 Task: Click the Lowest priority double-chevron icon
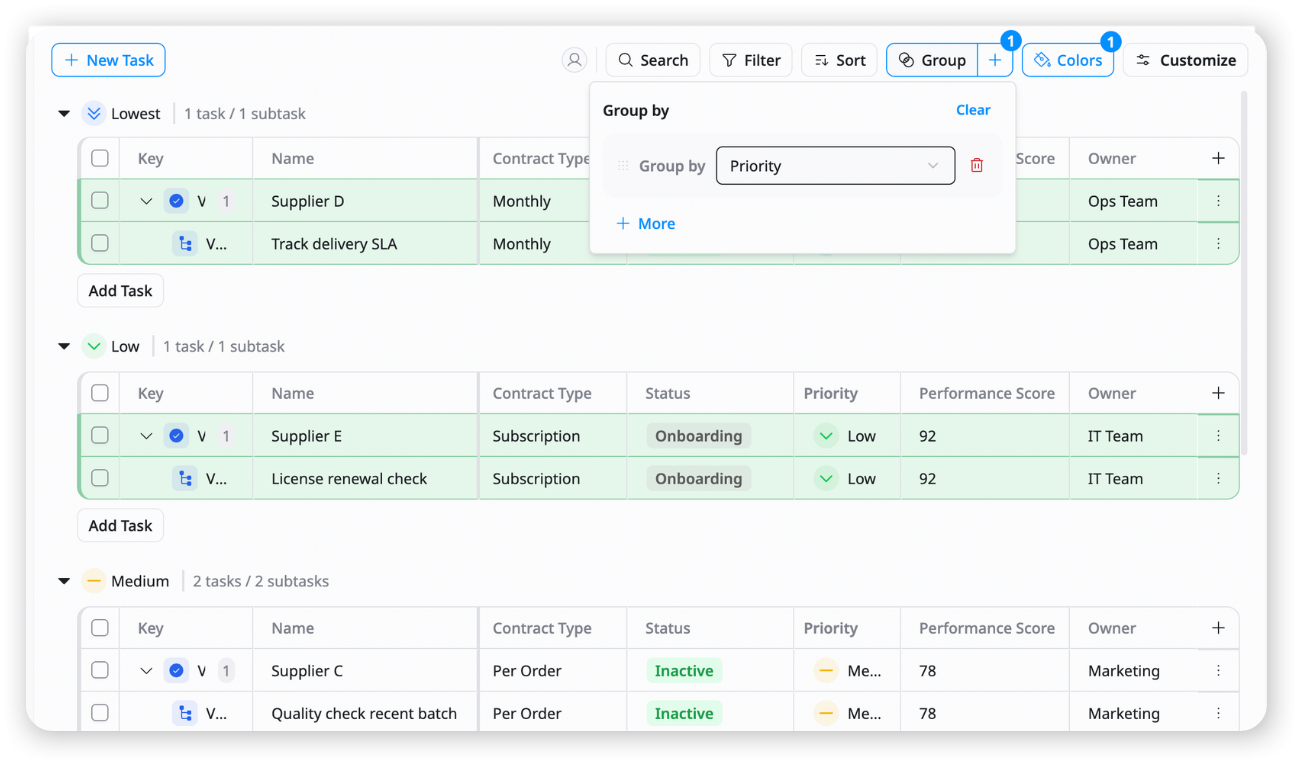point(94,113)
